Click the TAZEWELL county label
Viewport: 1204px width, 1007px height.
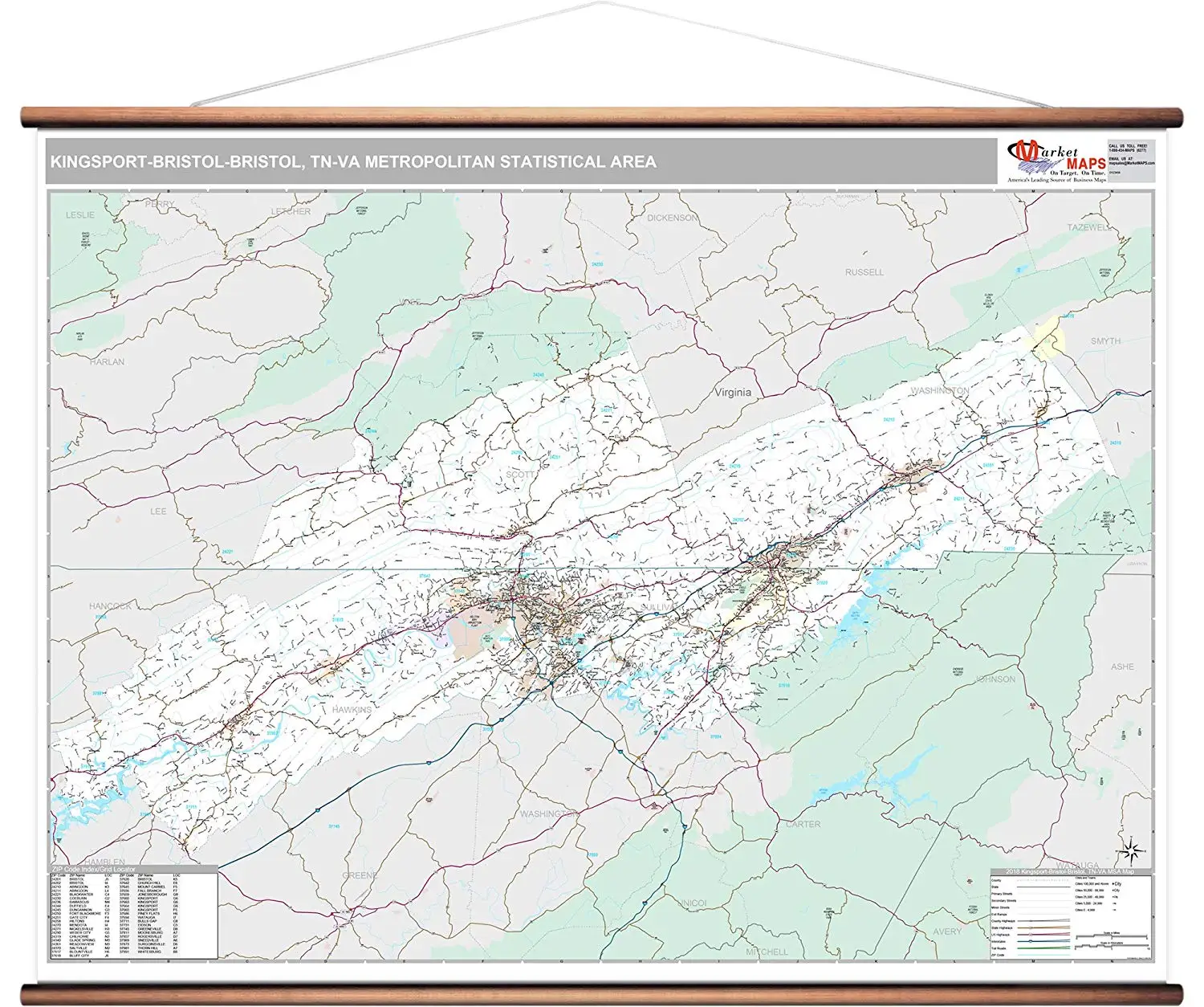[1090, 227]
